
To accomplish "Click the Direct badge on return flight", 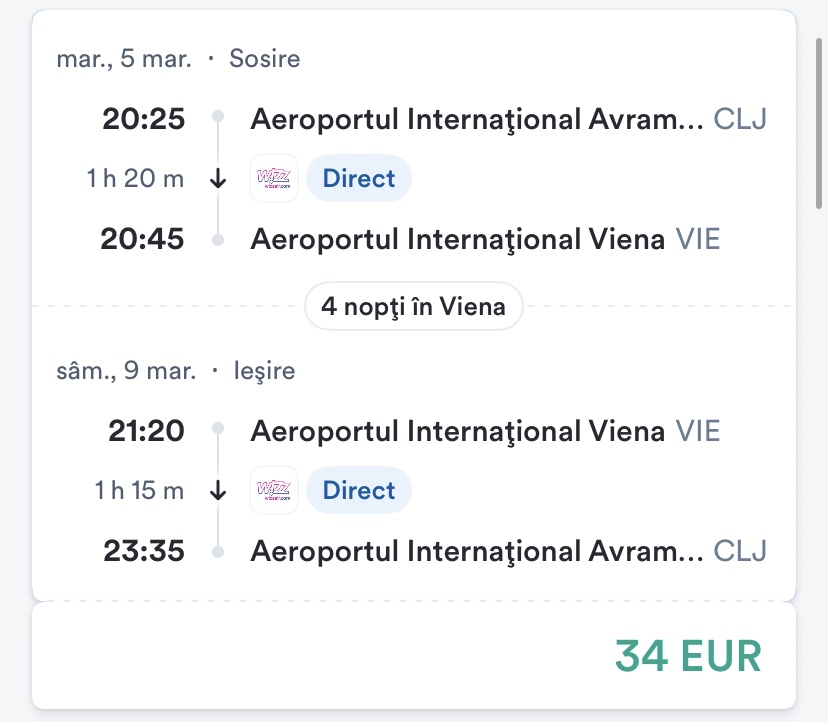I will click(359, 491).
